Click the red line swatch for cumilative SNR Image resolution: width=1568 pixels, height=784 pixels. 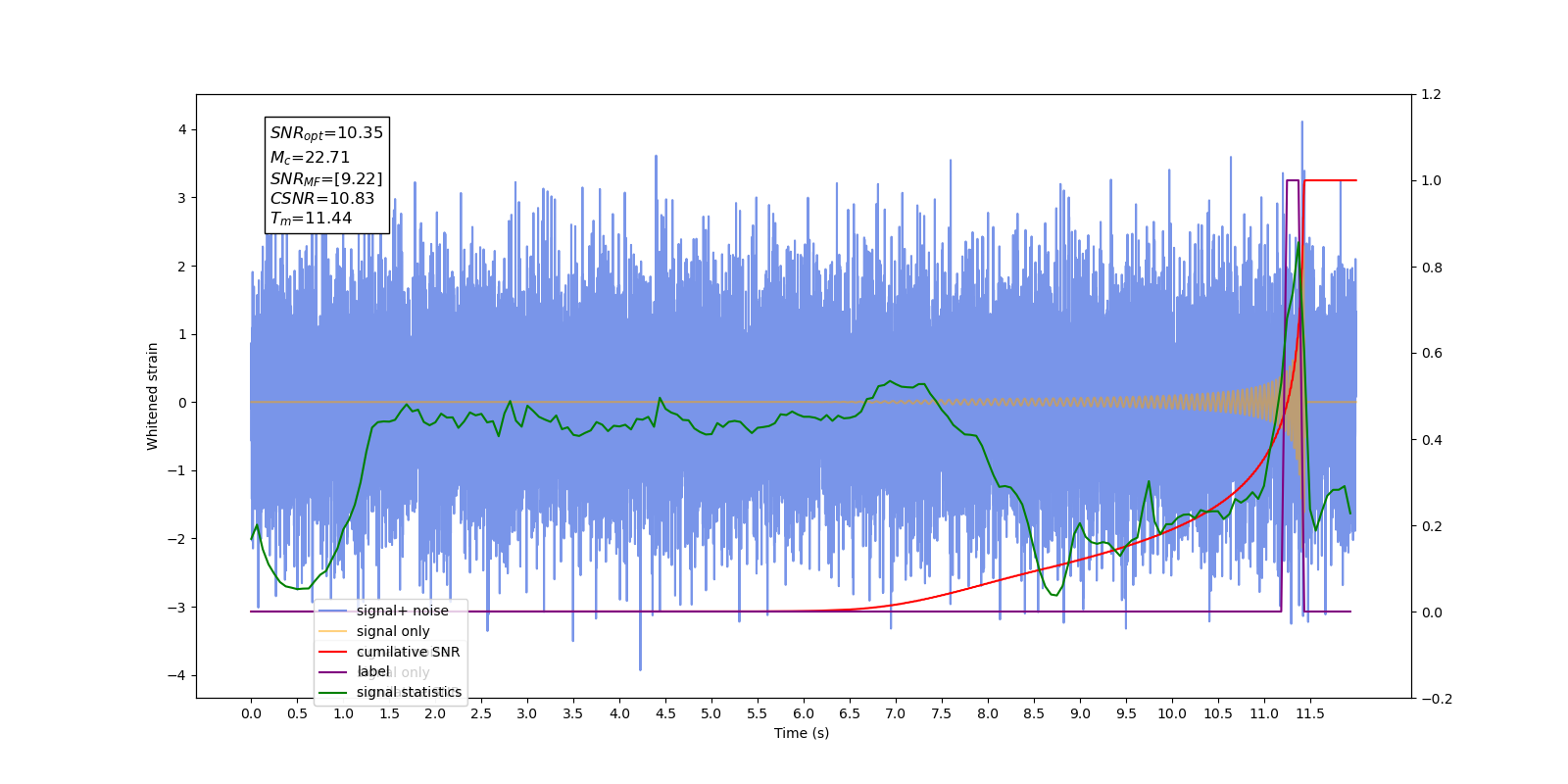(x=333, y=652)
